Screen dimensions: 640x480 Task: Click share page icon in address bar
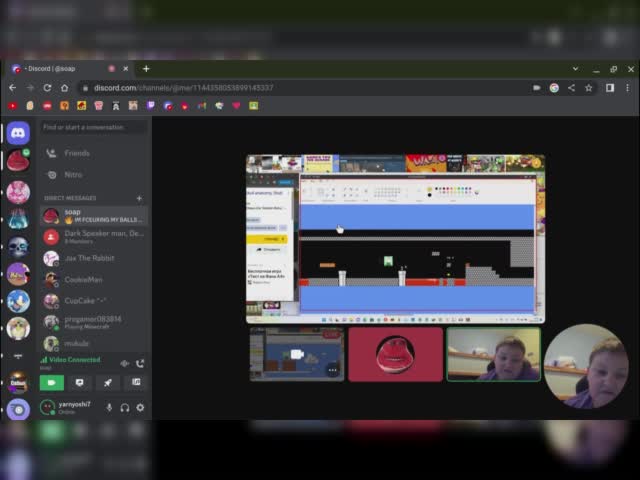point(571,88)
